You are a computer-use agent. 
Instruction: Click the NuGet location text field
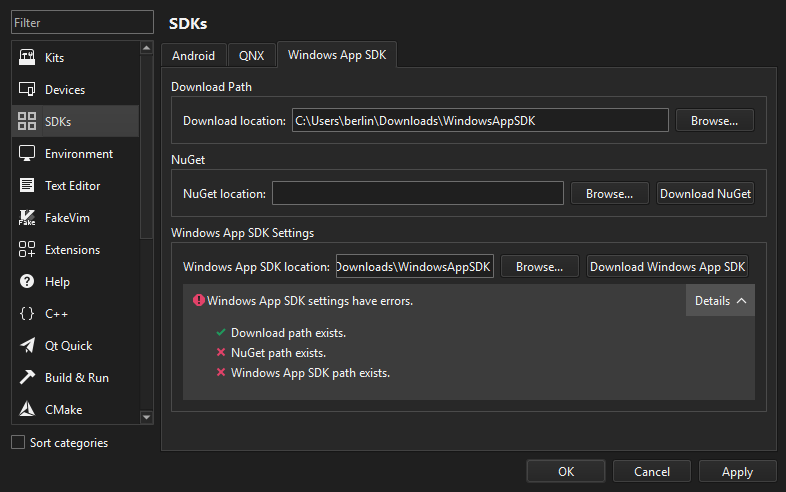417,194
